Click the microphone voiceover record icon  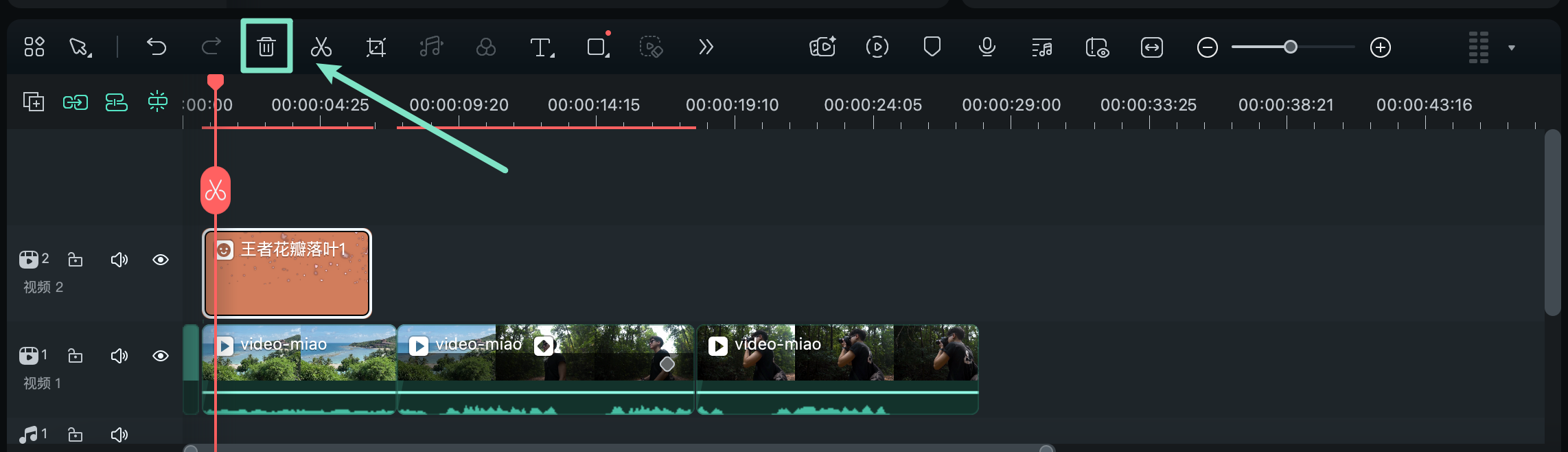tap(987, 47)
